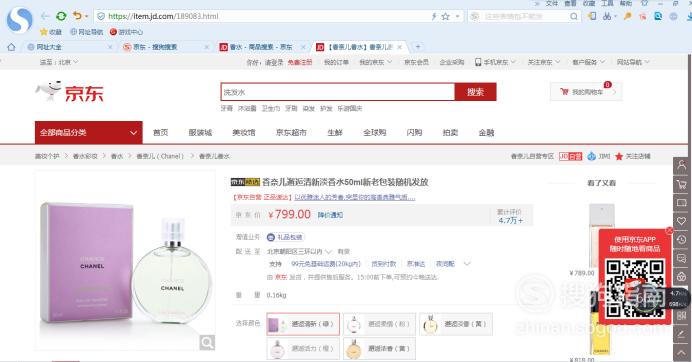The height and width of the screenshot is (362, 692).
Task: Open the 工具 menu in browser menu bar
Action: pos(607,3)
